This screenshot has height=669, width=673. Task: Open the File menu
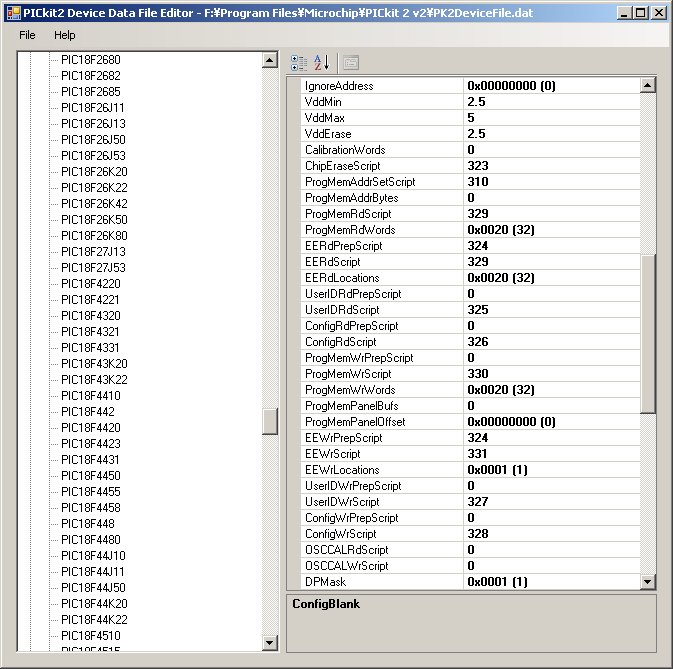[27, 35]
